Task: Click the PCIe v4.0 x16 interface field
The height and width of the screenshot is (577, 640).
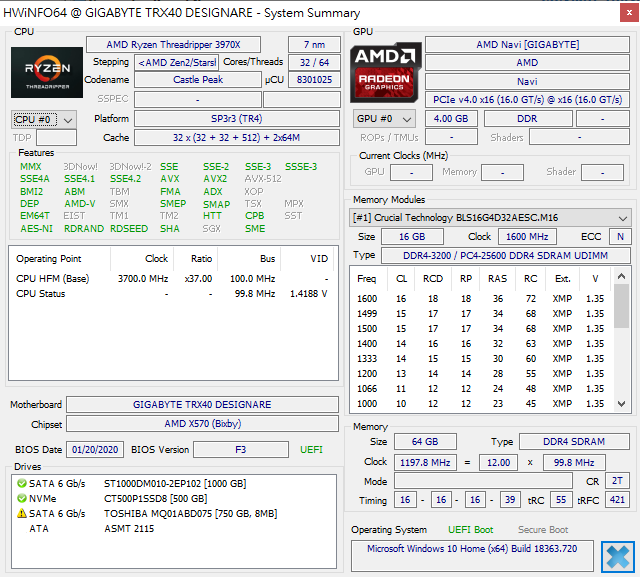Action: point(527,100)
